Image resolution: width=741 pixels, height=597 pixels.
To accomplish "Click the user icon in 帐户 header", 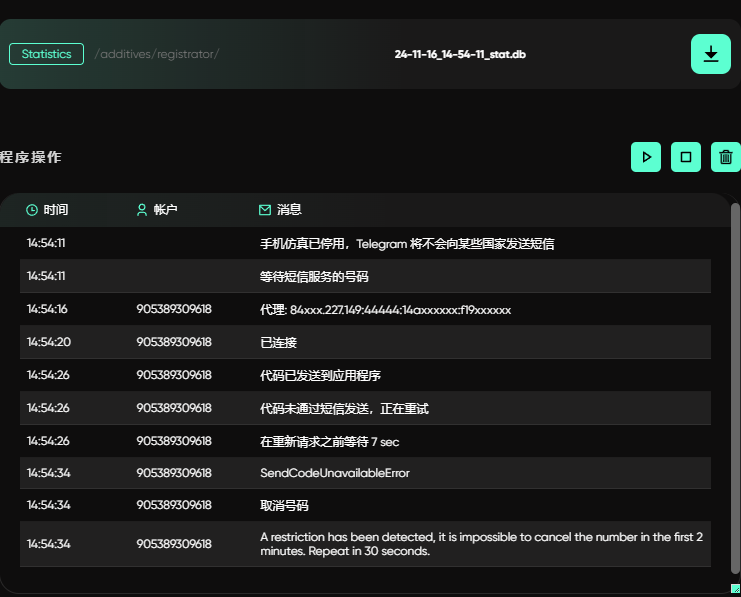I will (141, 210).
